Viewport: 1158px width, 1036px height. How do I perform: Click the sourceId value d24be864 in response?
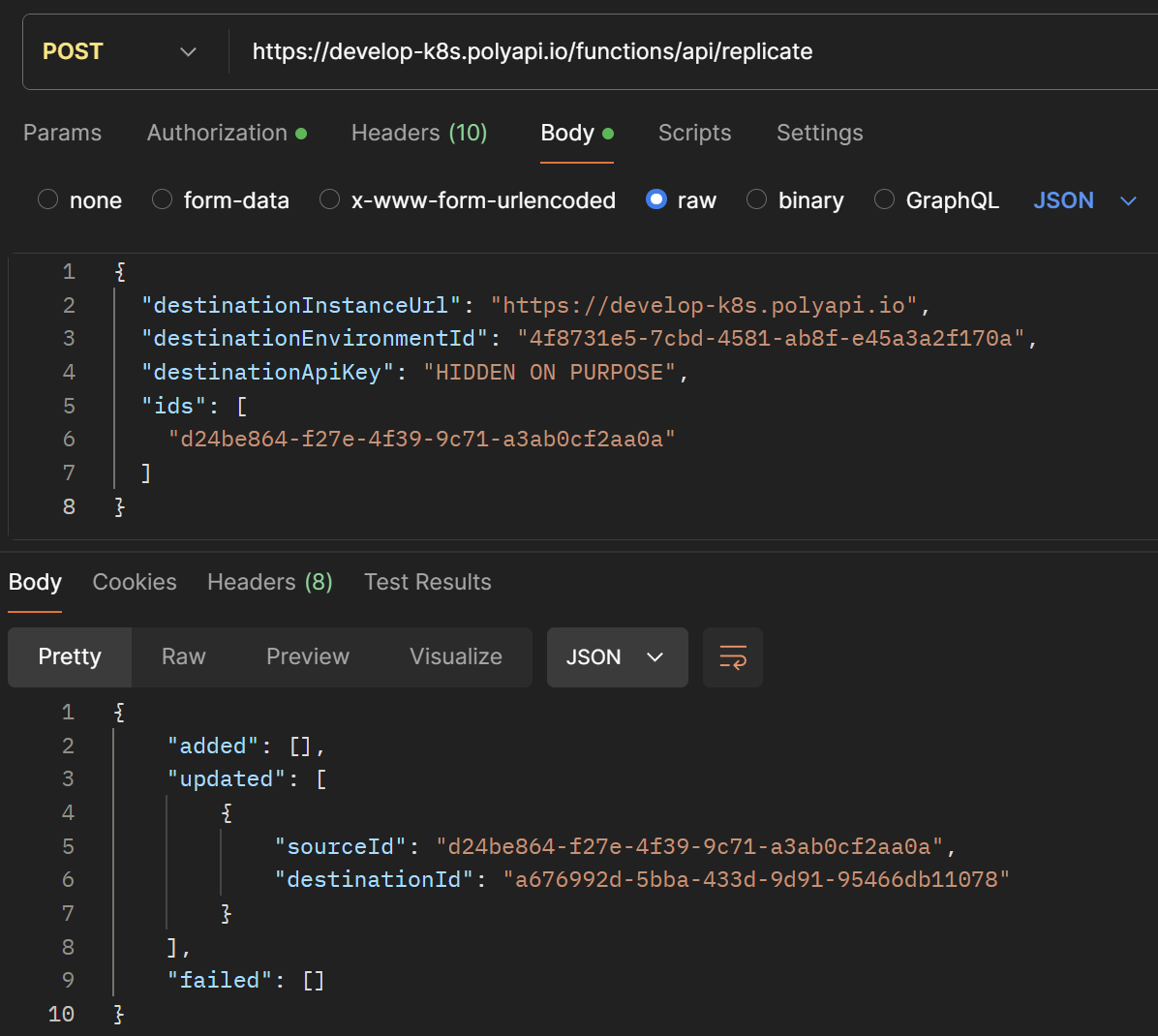(x=689, y=846)
